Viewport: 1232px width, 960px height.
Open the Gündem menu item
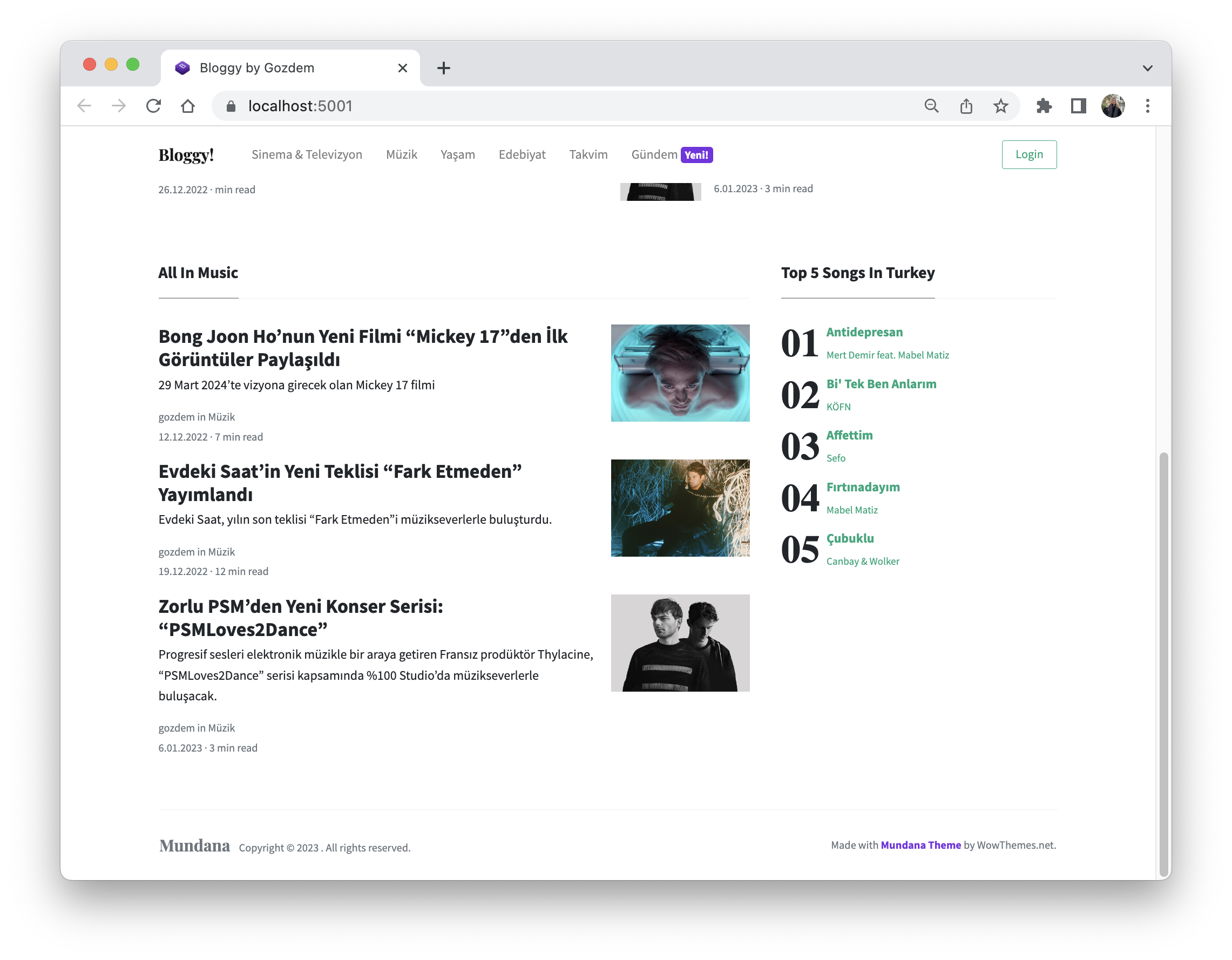(x=654, y=154)
